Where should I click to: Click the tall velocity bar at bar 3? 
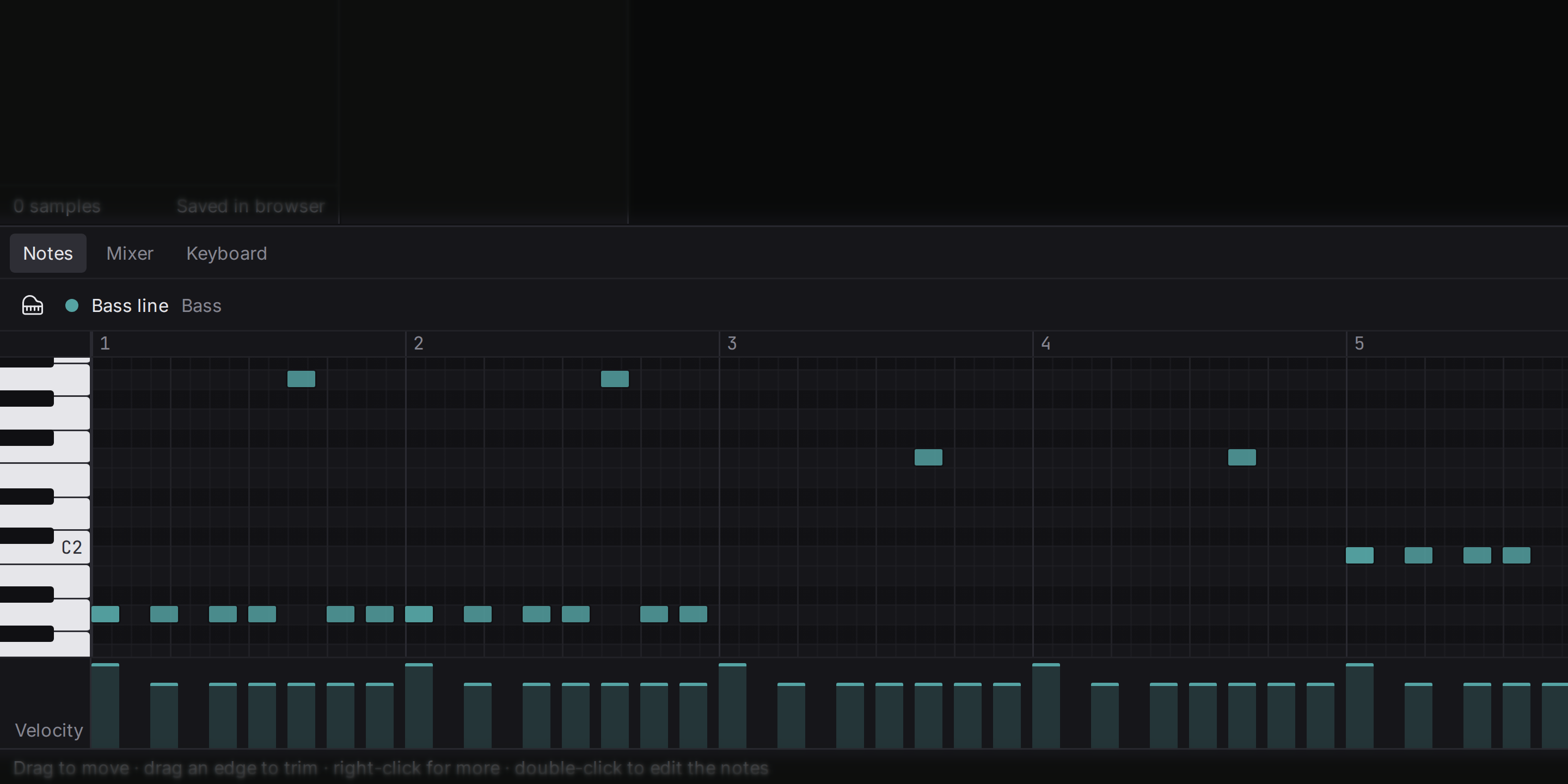(732, 706)
